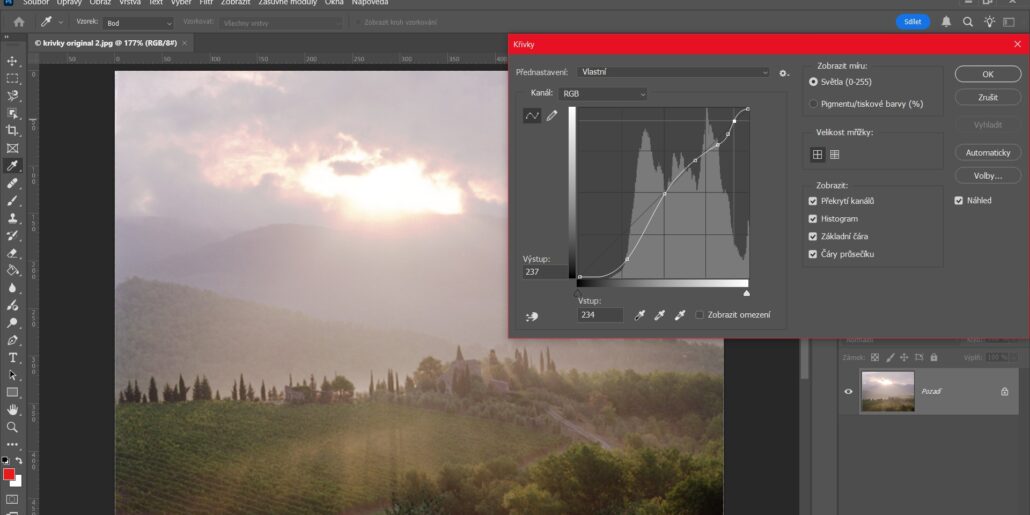
Task: Activate on-image curve adjustment hand tool
Action: 532,317
